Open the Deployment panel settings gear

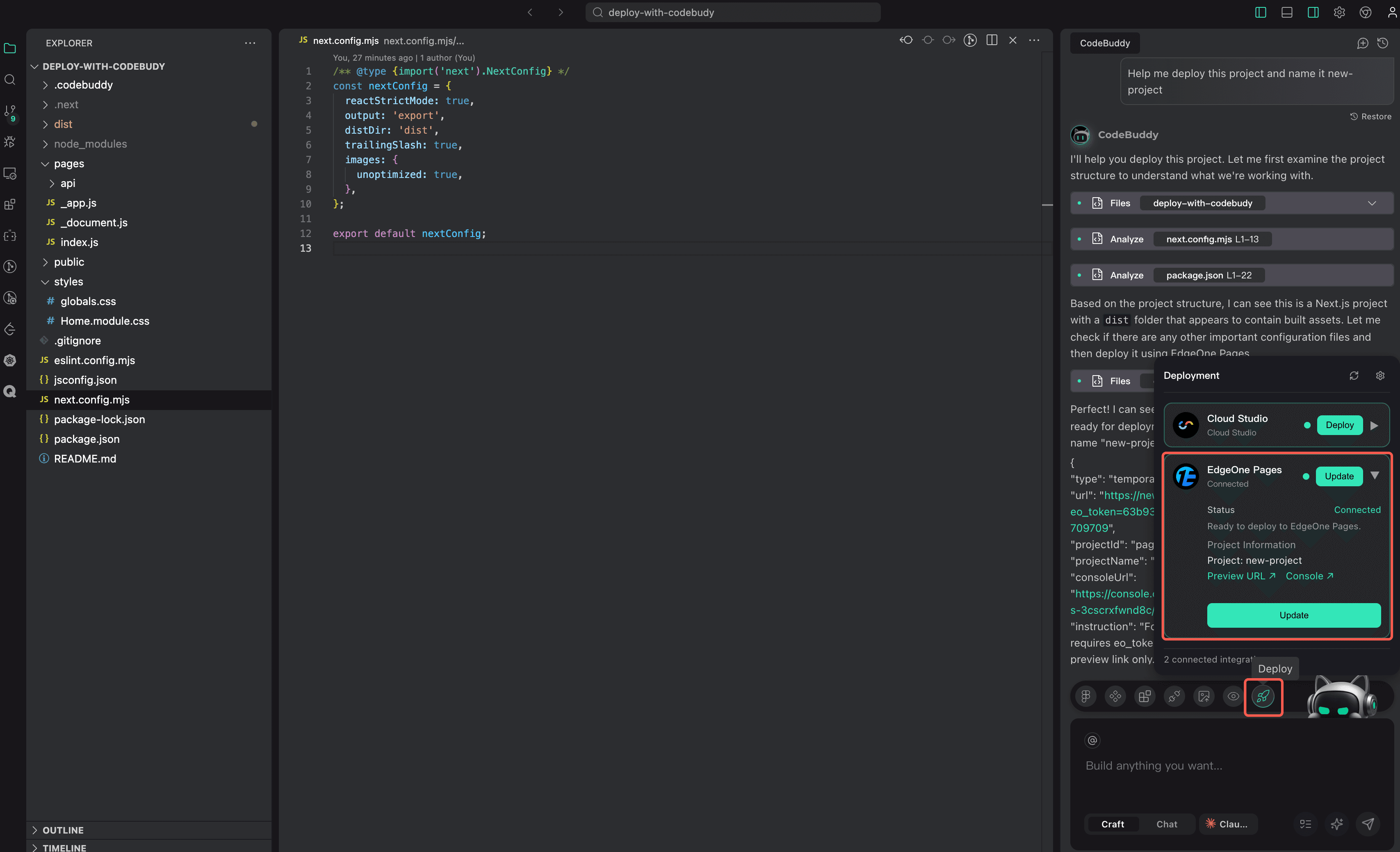[x=1379, y=376]
